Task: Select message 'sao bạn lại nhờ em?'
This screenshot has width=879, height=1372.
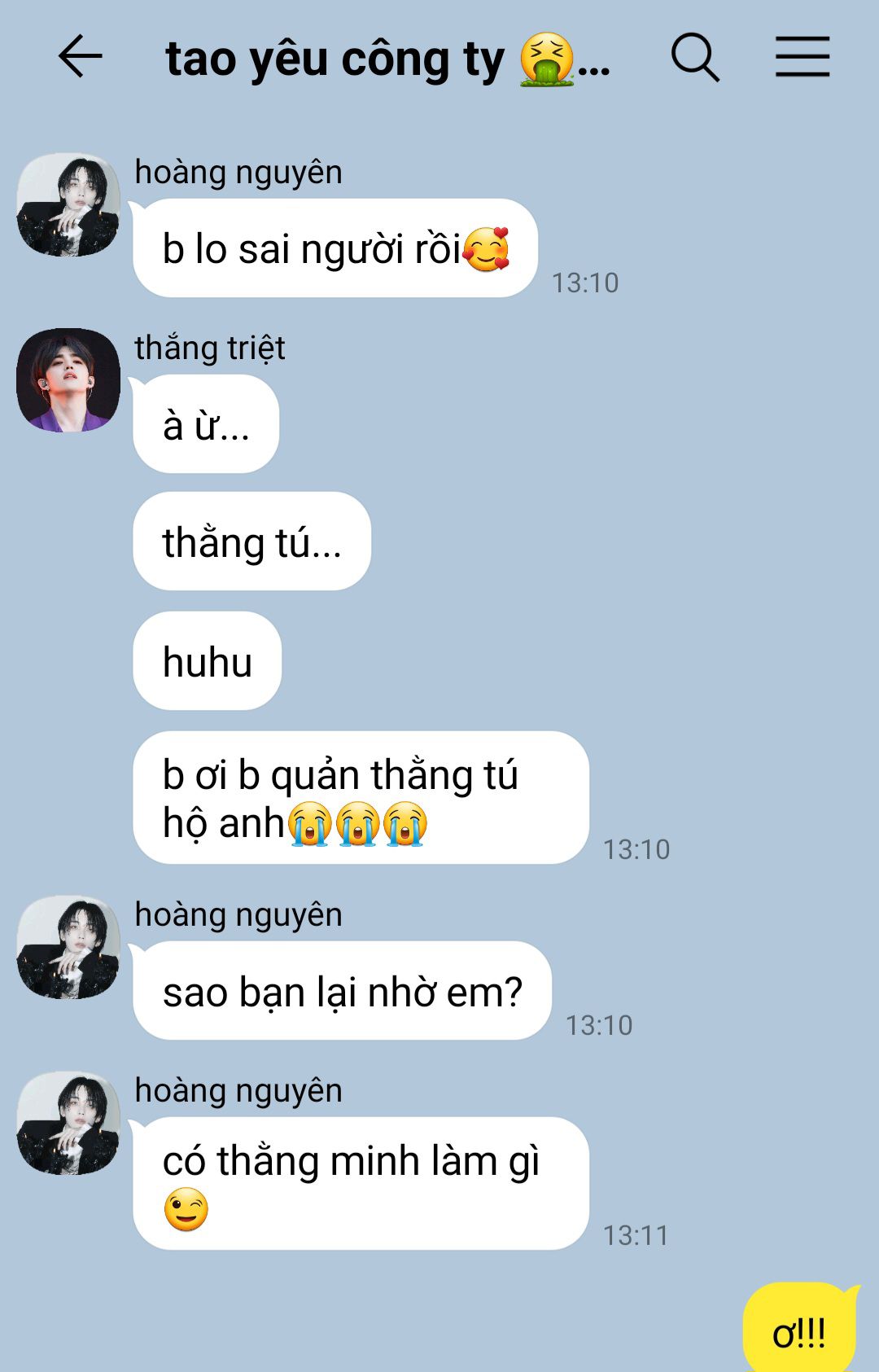Action: point(342,991)
